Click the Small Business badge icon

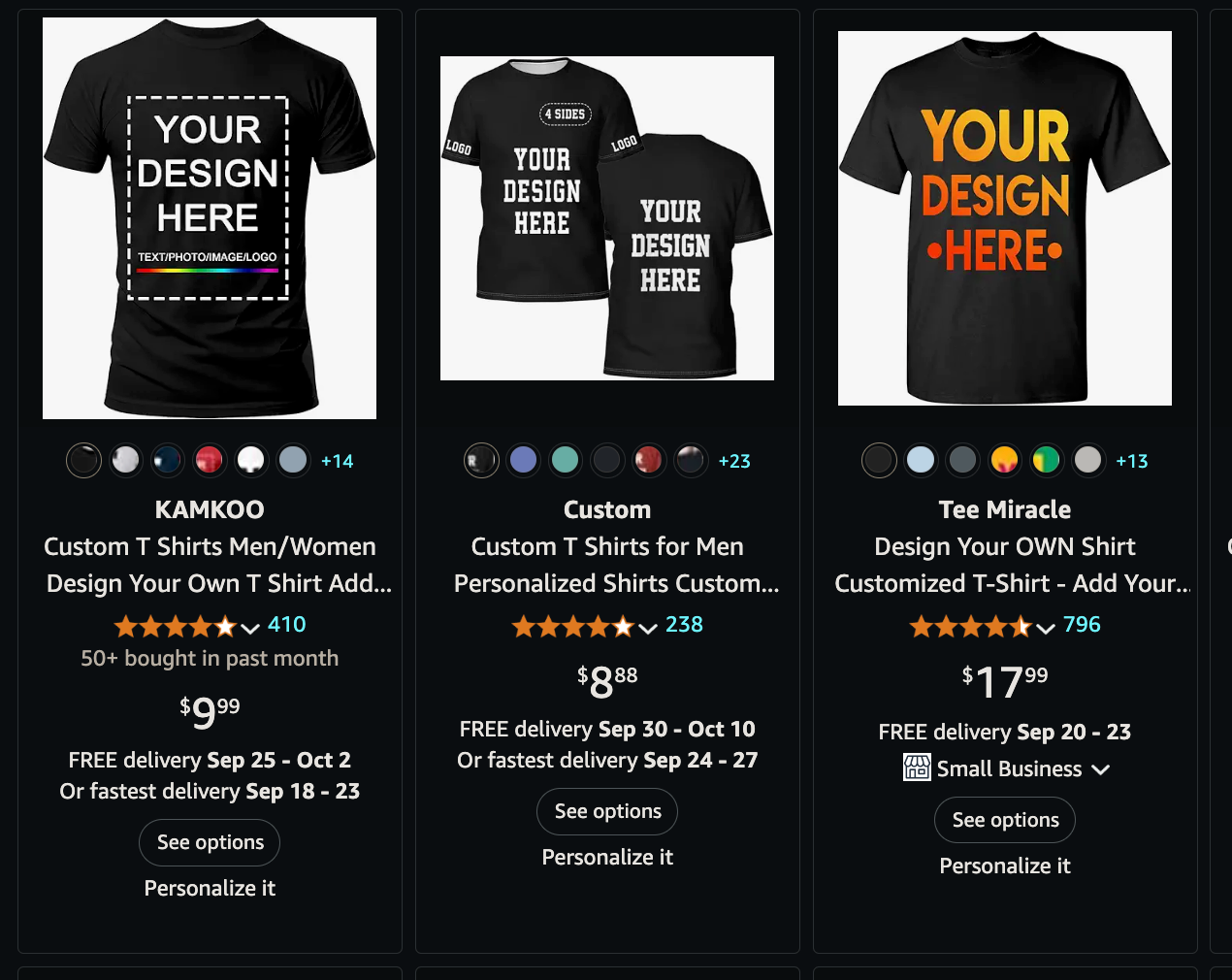pyautogui.click(x=917, y=768)
